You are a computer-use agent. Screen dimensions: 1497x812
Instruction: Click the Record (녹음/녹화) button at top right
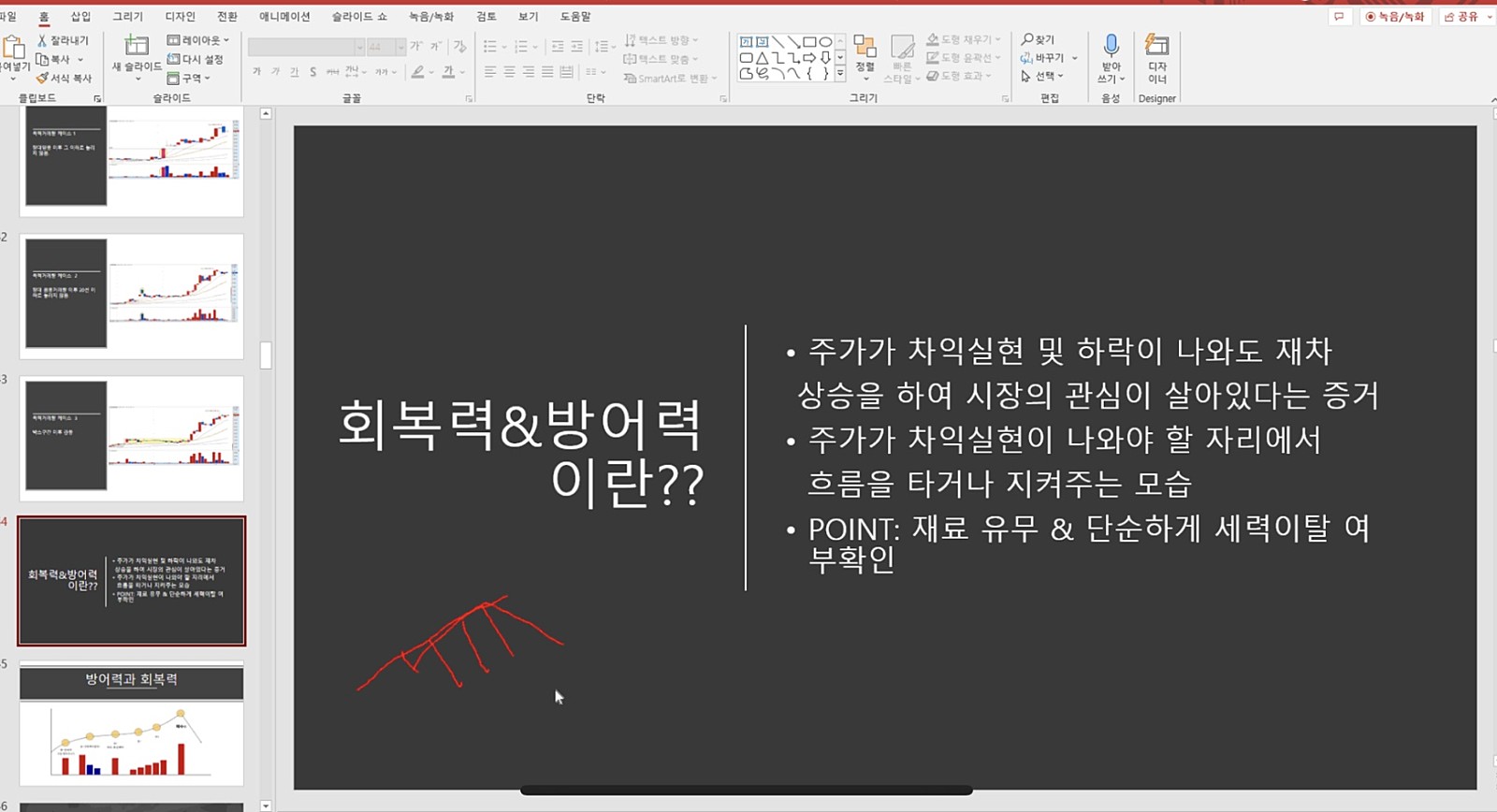tap(1394, 17)
